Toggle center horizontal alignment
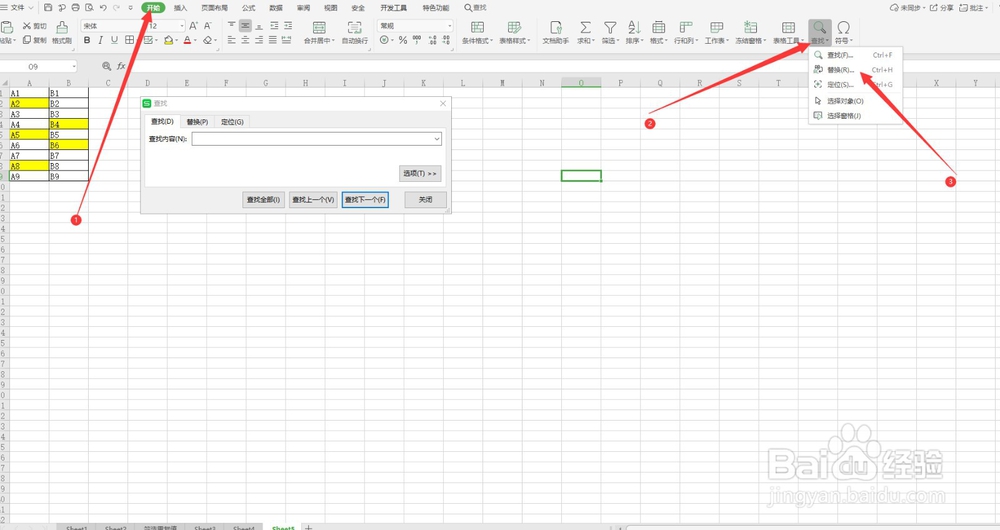 click(246, 40)
